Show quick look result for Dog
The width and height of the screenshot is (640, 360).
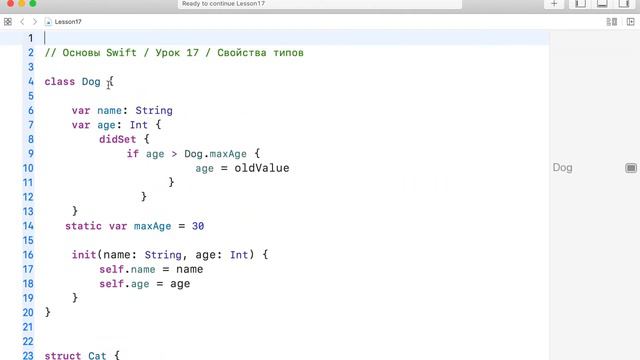click(631, 168)
